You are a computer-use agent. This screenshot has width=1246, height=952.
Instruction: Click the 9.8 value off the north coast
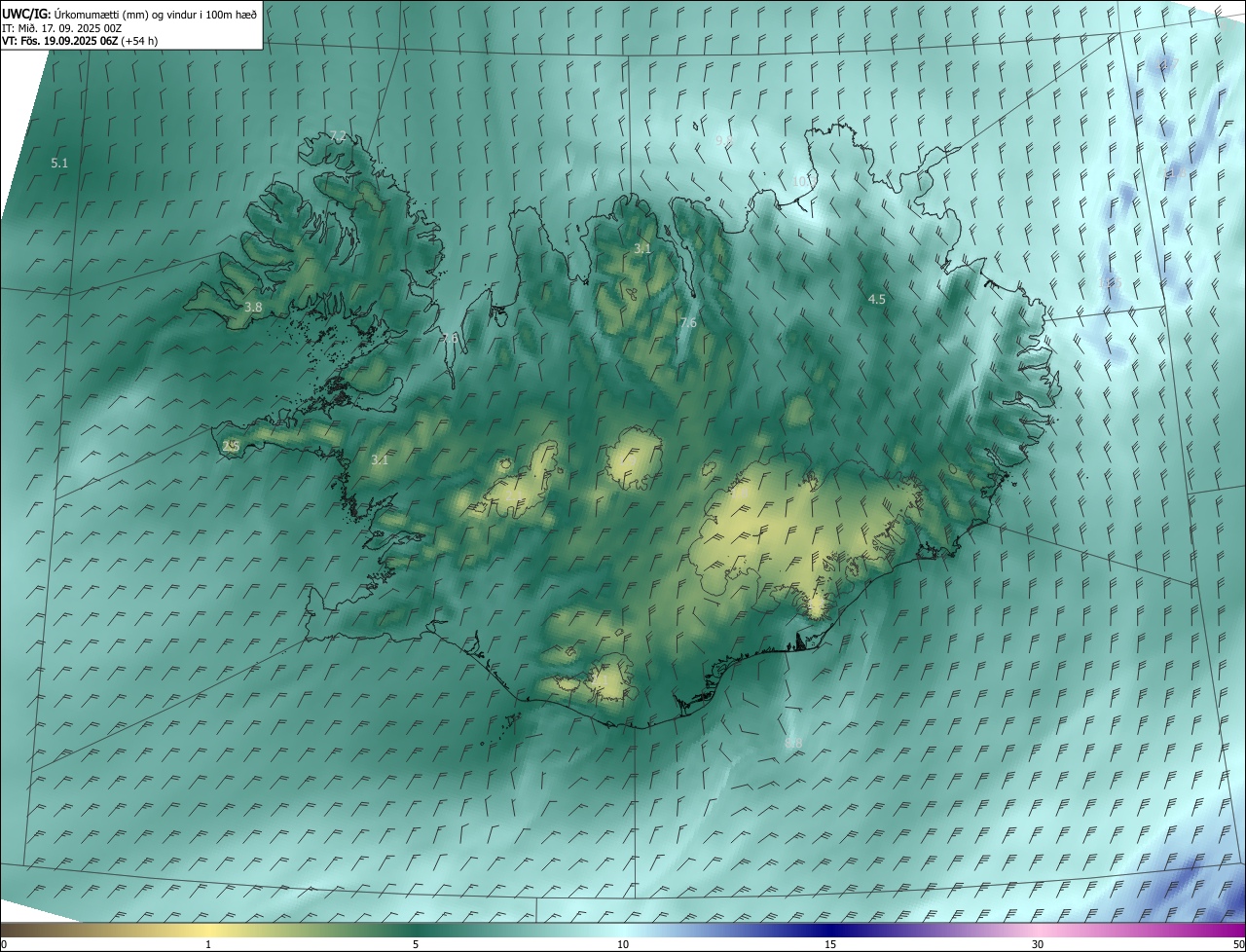pos(724,141)
